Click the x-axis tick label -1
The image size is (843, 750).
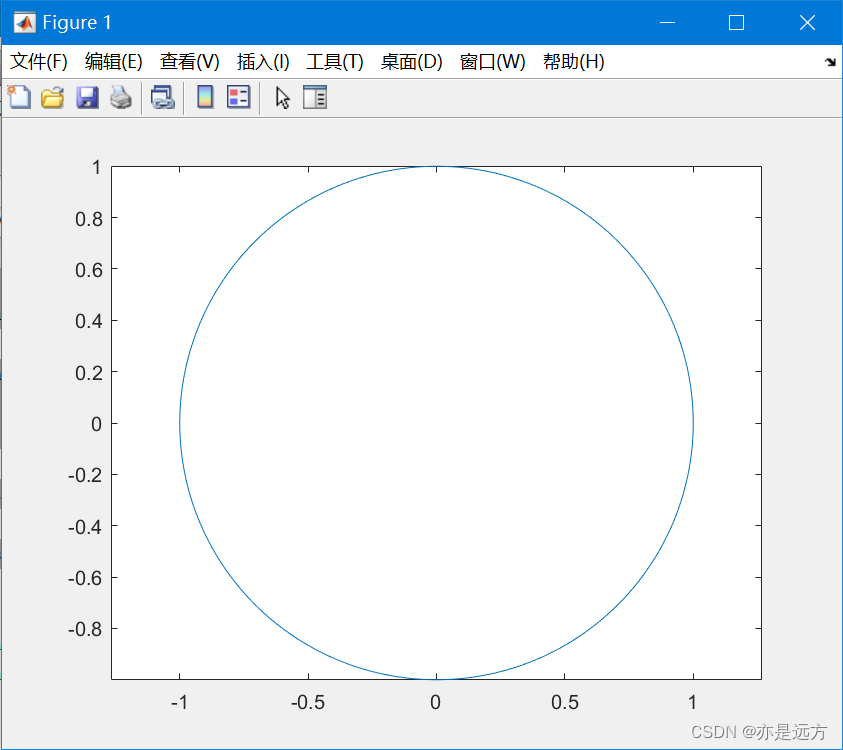[x=179, y=702]
